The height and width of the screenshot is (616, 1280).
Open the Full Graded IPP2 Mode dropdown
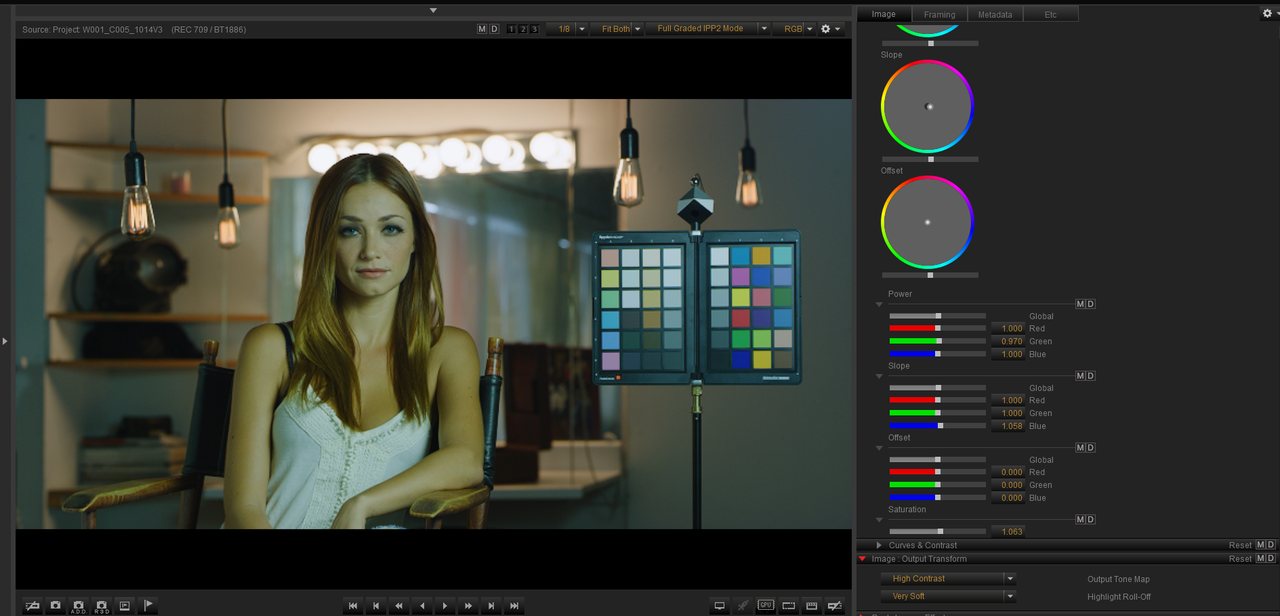[708, 29]
